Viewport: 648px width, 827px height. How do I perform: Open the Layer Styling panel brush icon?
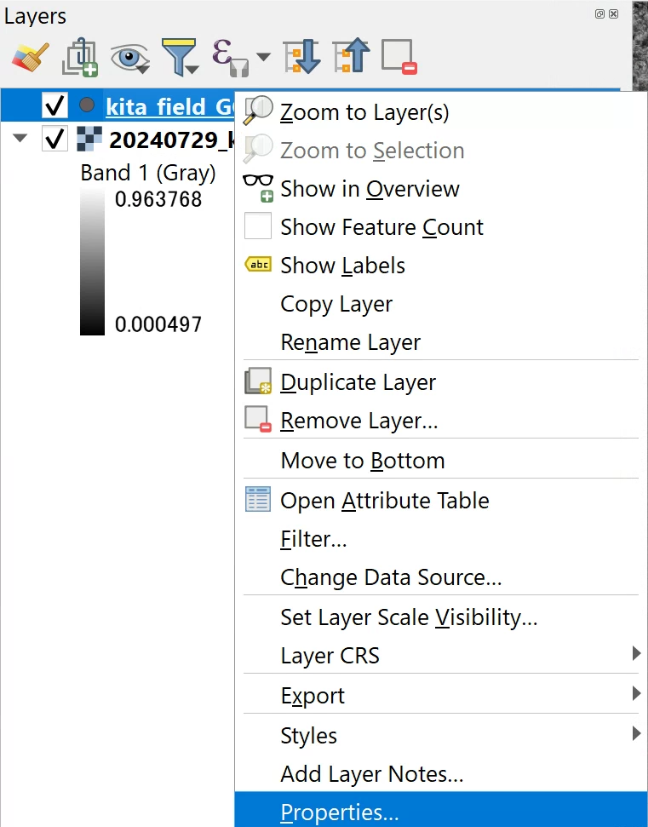[31, 56]
